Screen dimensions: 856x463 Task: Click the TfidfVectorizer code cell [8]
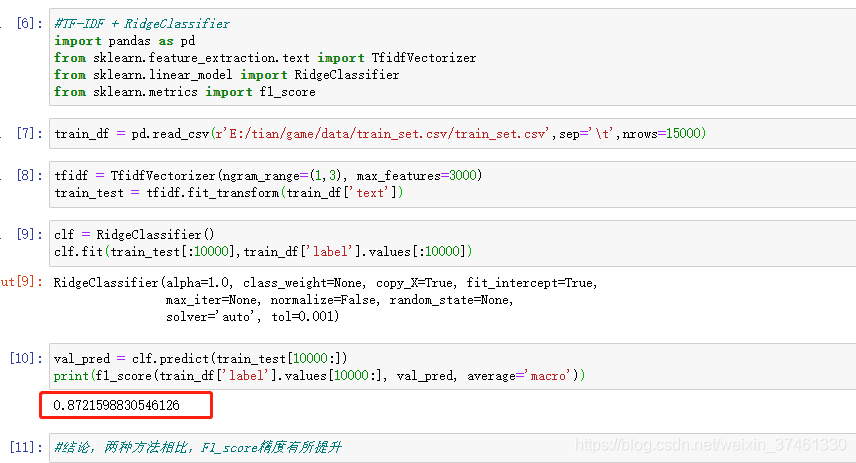pyautogui.click(x=453, y=184)
